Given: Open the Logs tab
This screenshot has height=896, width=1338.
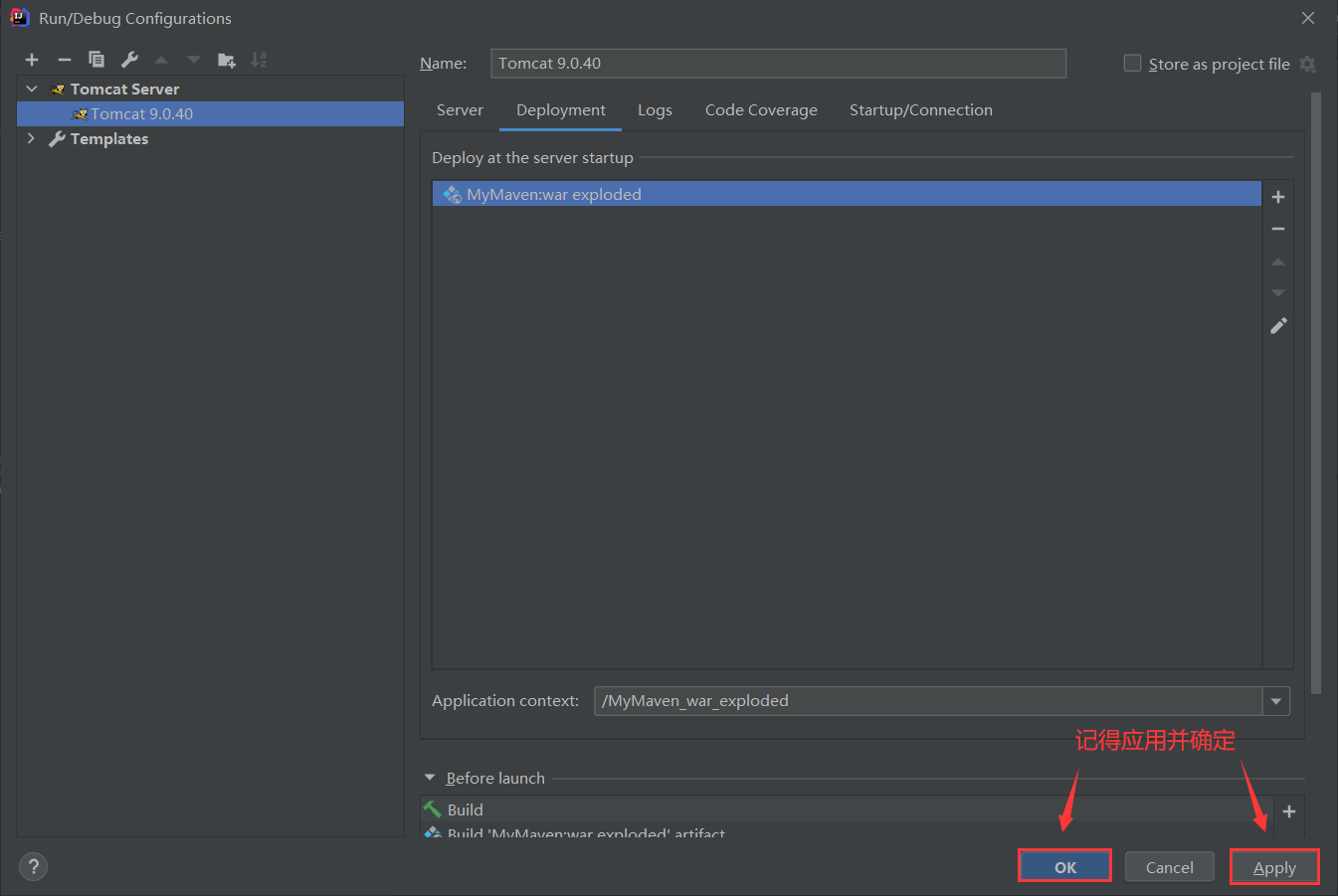Looking at the screenshot, I should 655,110.
